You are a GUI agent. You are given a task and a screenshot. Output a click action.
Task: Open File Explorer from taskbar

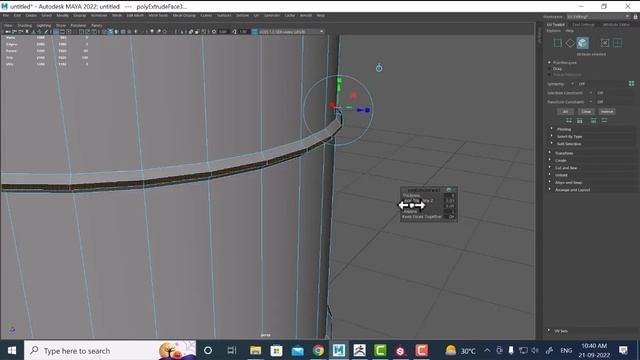point(256,351)
